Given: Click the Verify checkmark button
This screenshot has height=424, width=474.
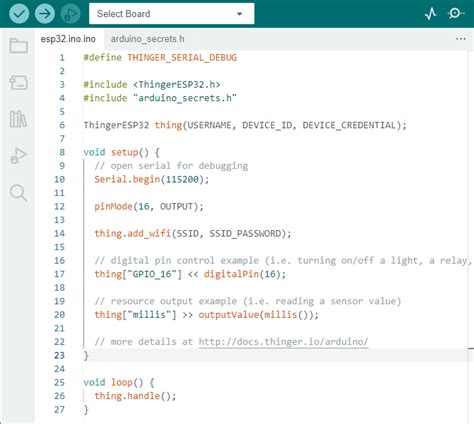Looking at the screenshot, I should [x=19, y=14].
